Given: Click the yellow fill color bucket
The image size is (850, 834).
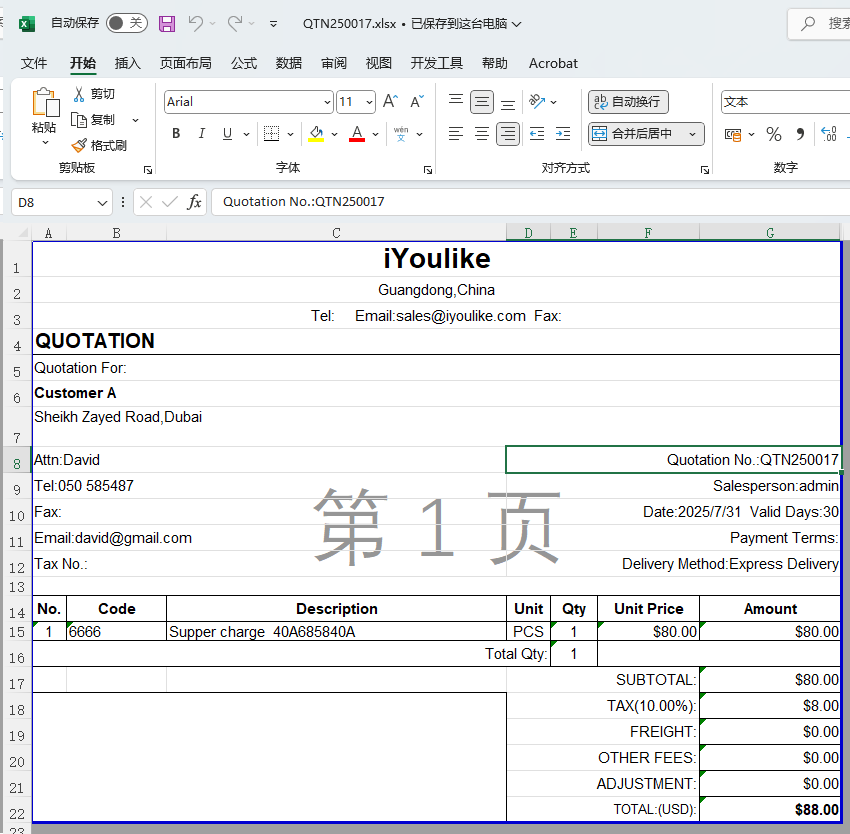Looking at the screenshot, I should click(316, 134).
